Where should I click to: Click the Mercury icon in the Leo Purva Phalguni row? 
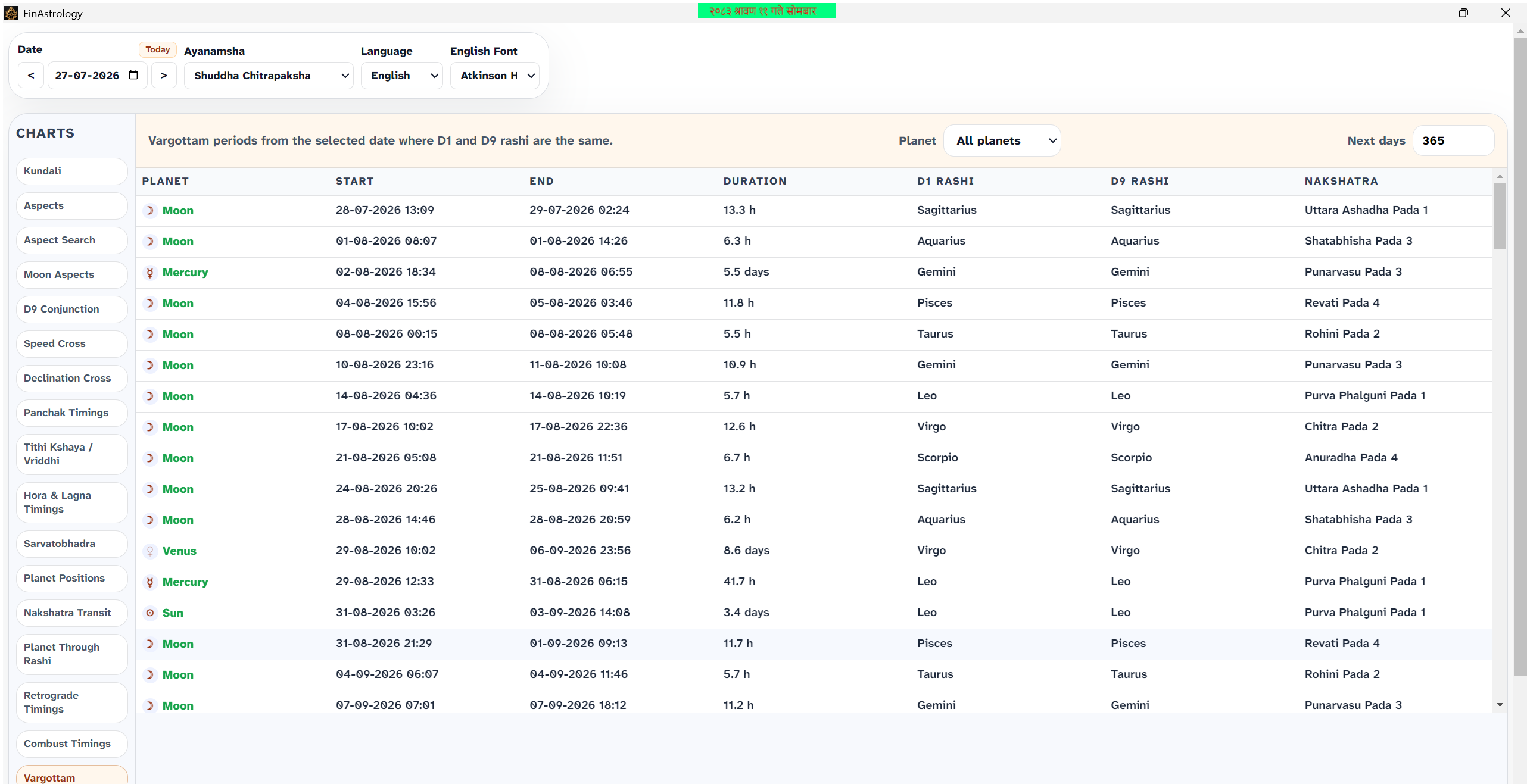(150, 582)
